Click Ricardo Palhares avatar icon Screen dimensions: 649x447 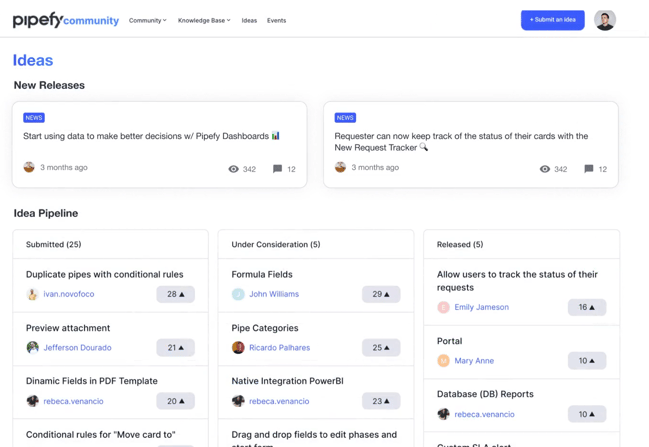click(x=238, y=347)
